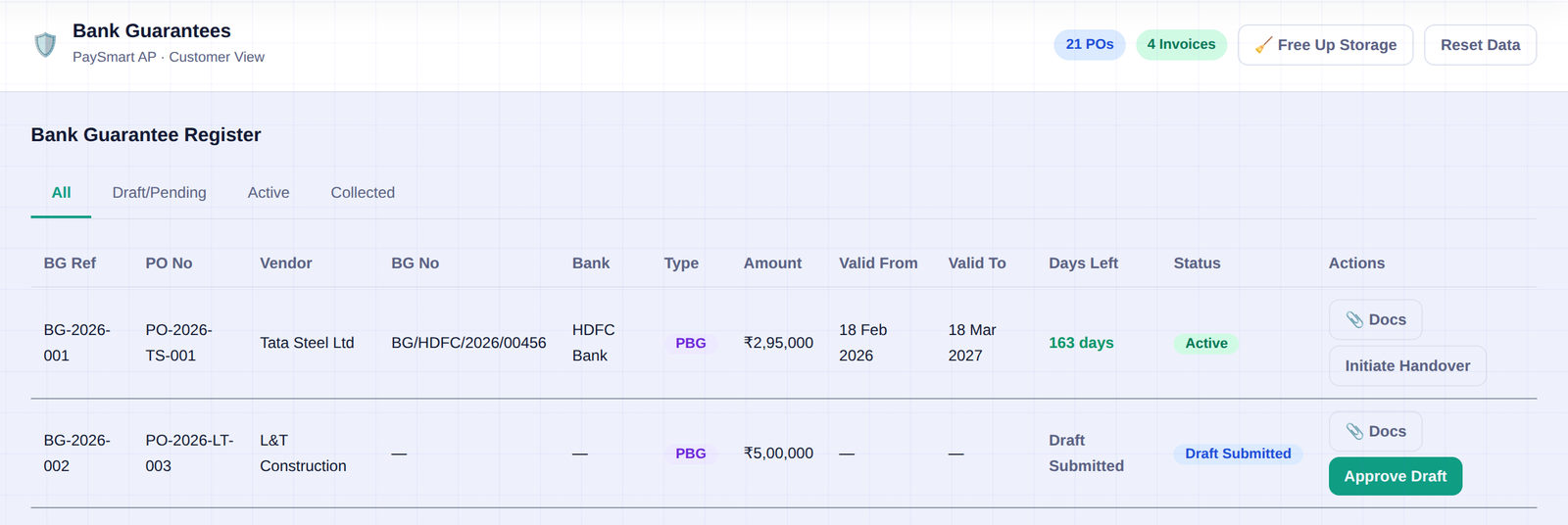Click the Days Left column header

(x=1083, y=263)
